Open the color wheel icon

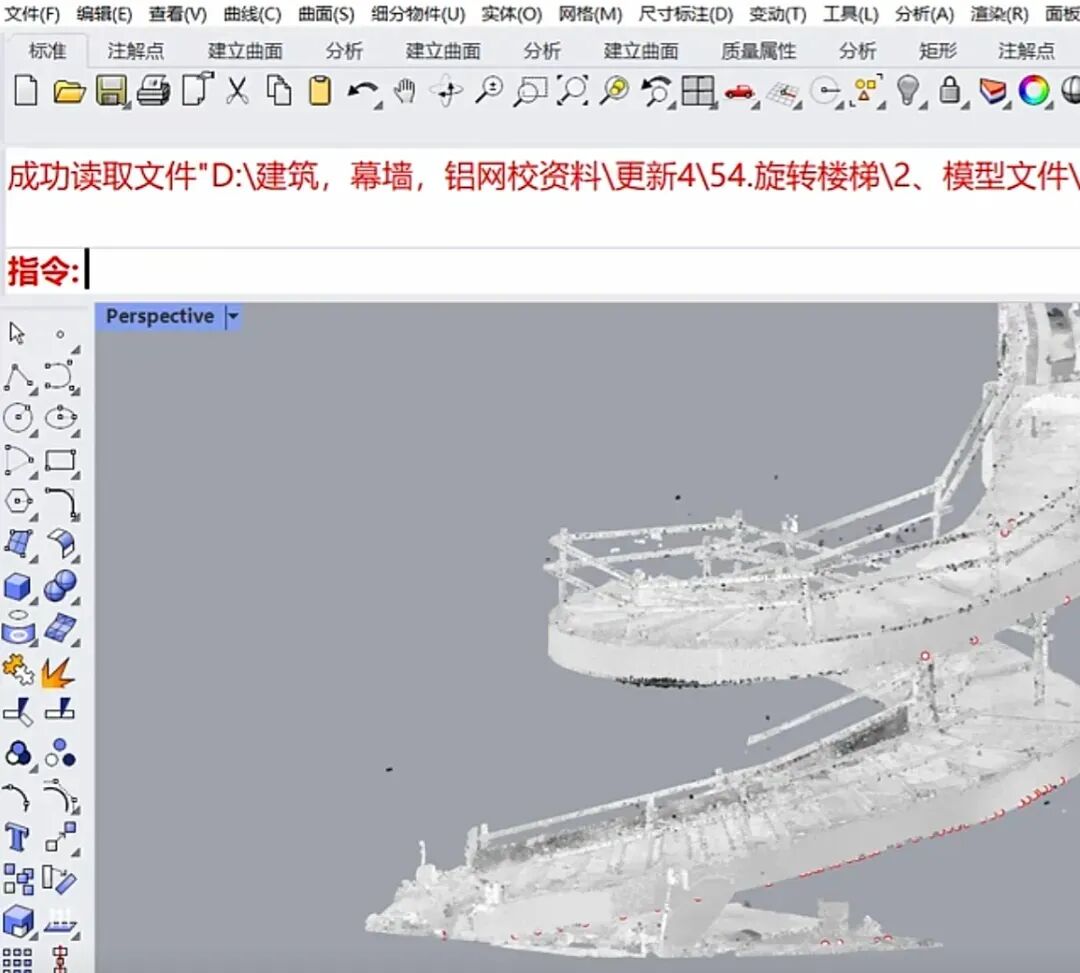(1033, 91)
